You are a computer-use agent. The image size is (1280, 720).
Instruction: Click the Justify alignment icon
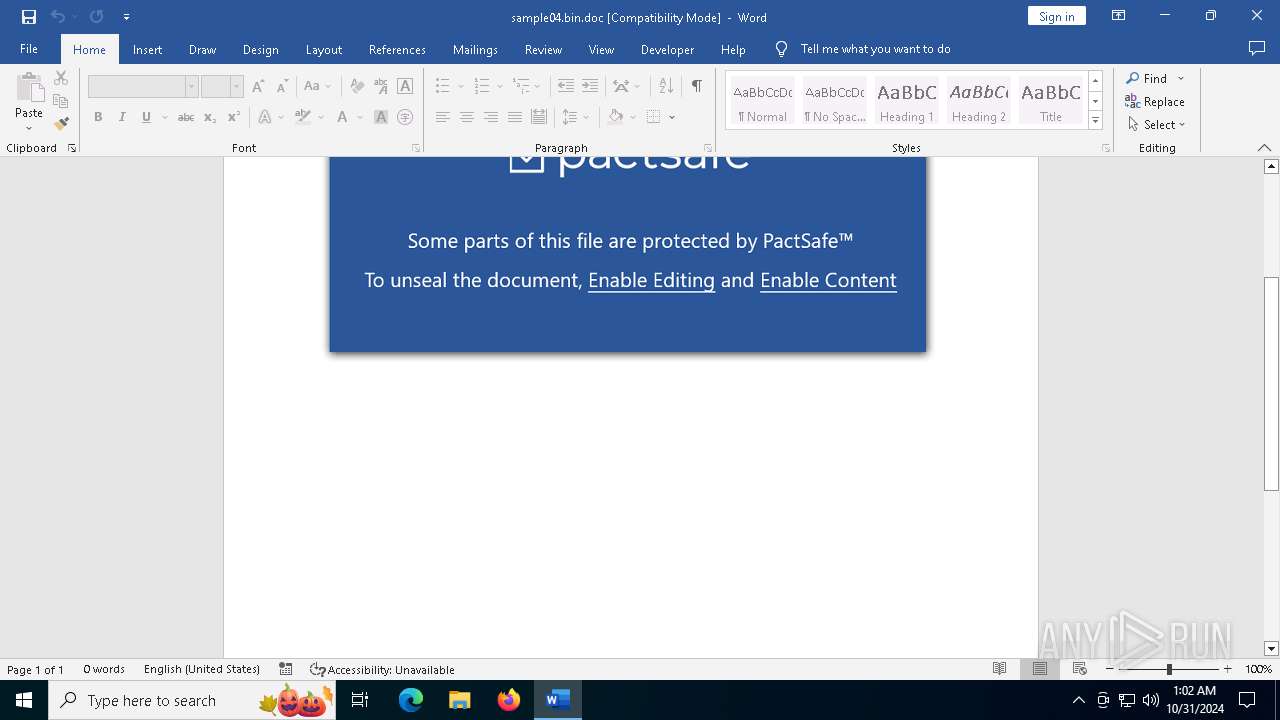[514, 117]
